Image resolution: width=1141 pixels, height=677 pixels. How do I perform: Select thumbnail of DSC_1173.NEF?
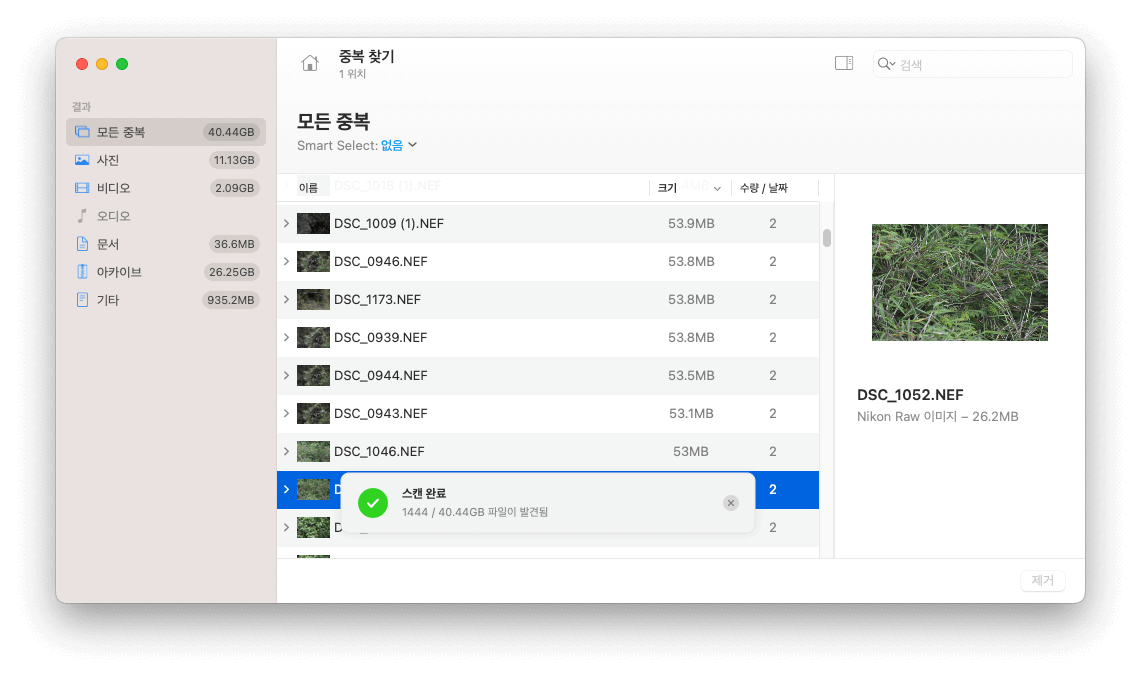click(313, 299)
